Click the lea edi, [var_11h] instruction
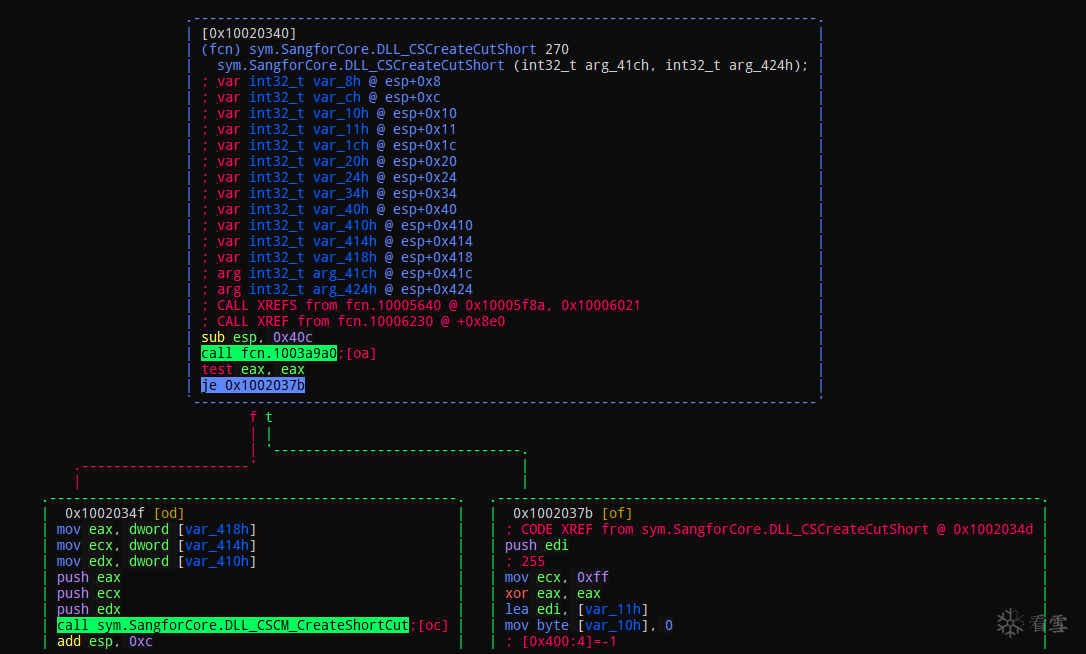Image resolution: width=1086 pixels, height=654 pixels. click(577, 609)
